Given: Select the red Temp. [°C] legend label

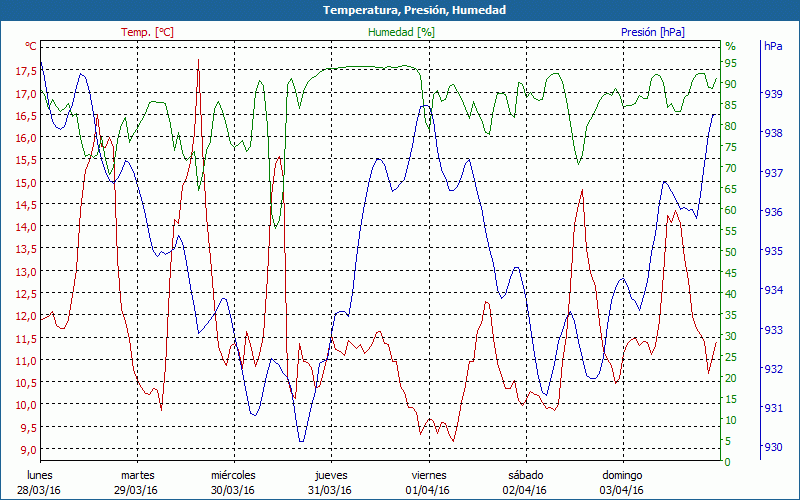Looking at the screenshot, I should [x=147, y=32].
